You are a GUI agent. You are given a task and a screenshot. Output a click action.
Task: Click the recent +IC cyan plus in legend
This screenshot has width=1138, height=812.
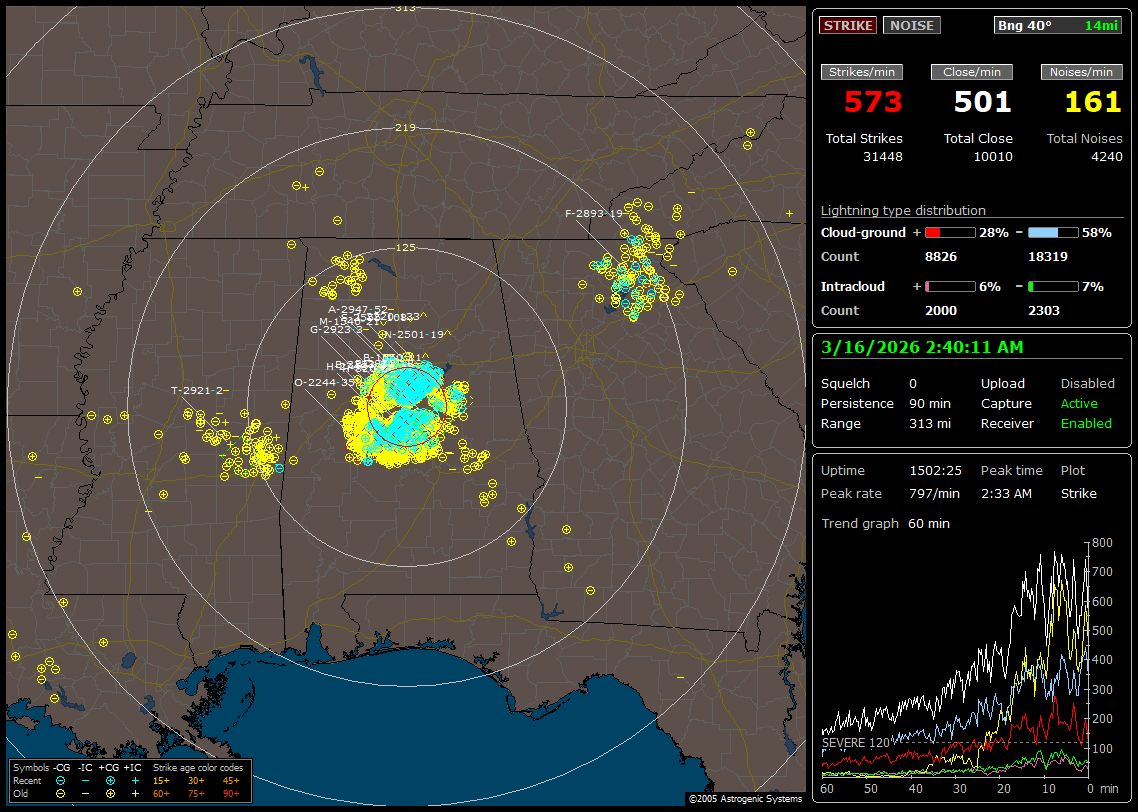tap(135, 780)
